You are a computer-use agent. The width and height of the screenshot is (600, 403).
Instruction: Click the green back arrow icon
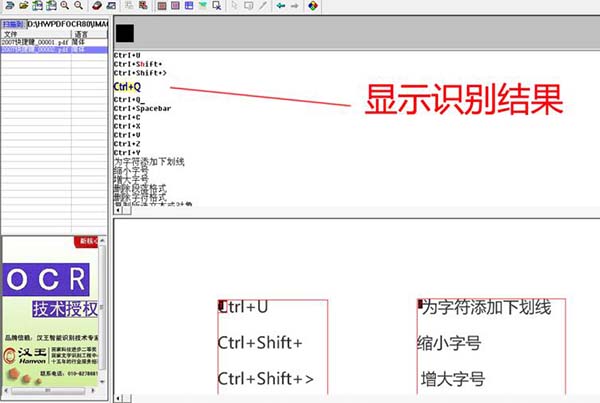280,6
